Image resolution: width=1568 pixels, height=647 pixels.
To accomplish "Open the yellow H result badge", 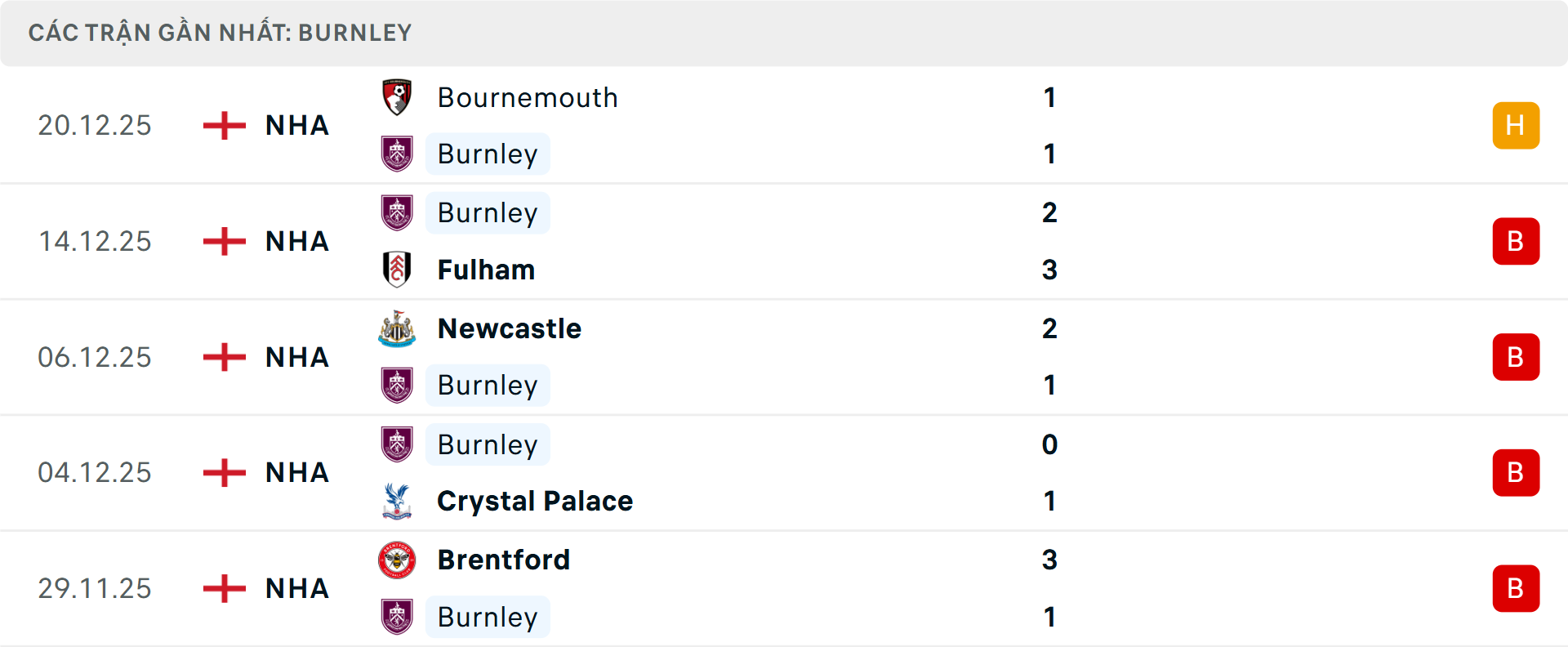I will [1516, 125].
